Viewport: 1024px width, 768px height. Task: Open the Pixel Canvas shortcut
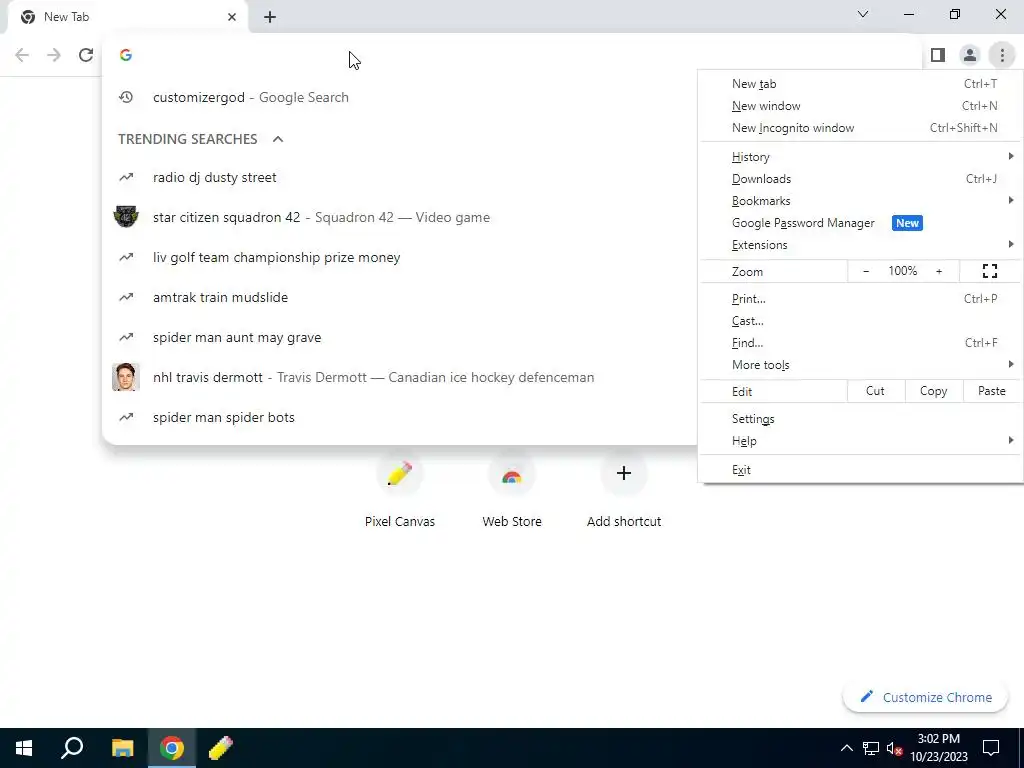[x=400, y=491]
